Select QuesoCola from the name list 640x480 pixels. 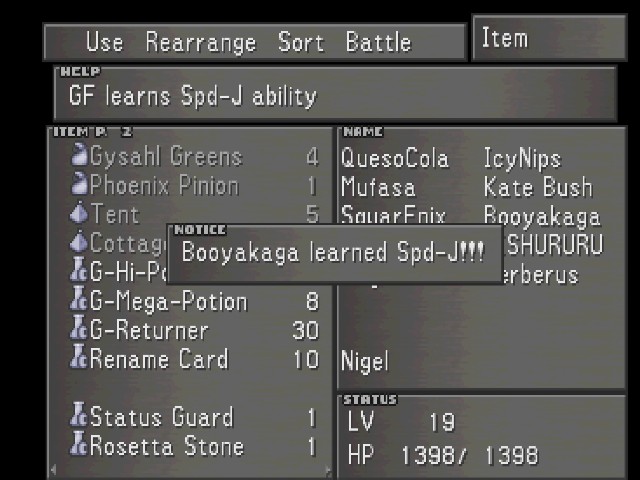pos(395,158)
